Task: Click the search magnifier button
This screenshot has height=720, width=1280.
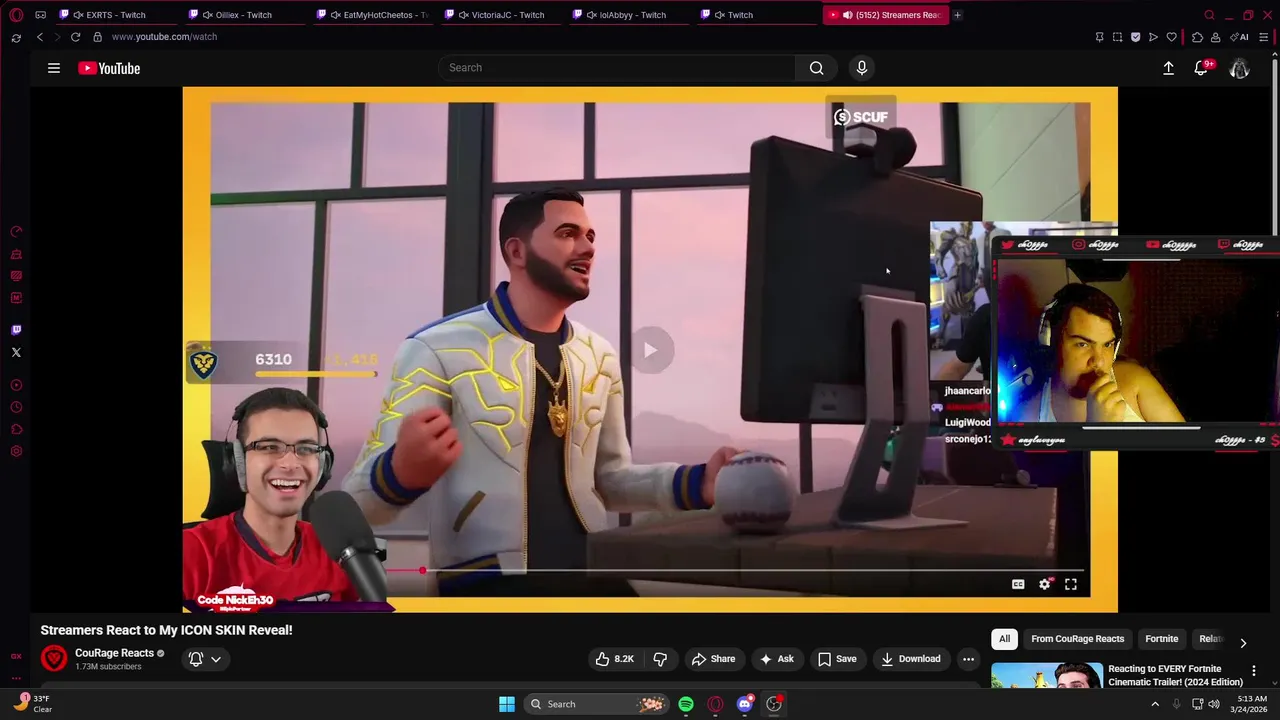Action: point(817,68)
